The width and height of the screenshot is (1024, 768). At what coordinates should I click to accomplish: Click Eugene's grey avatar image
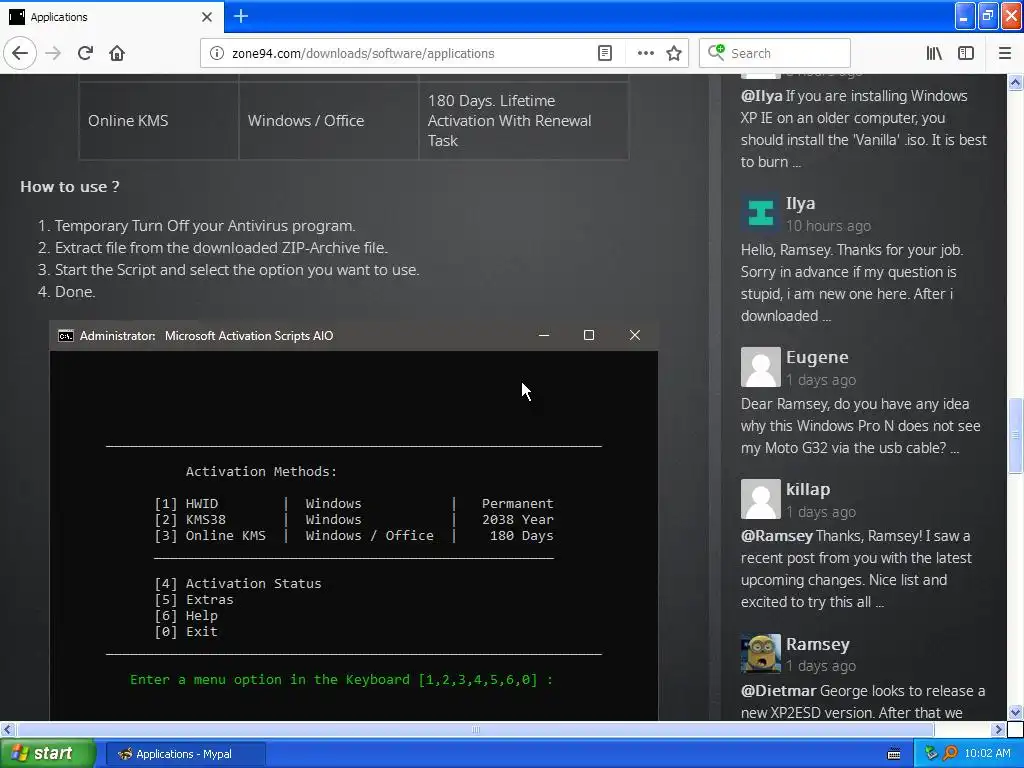pos(761,366)
